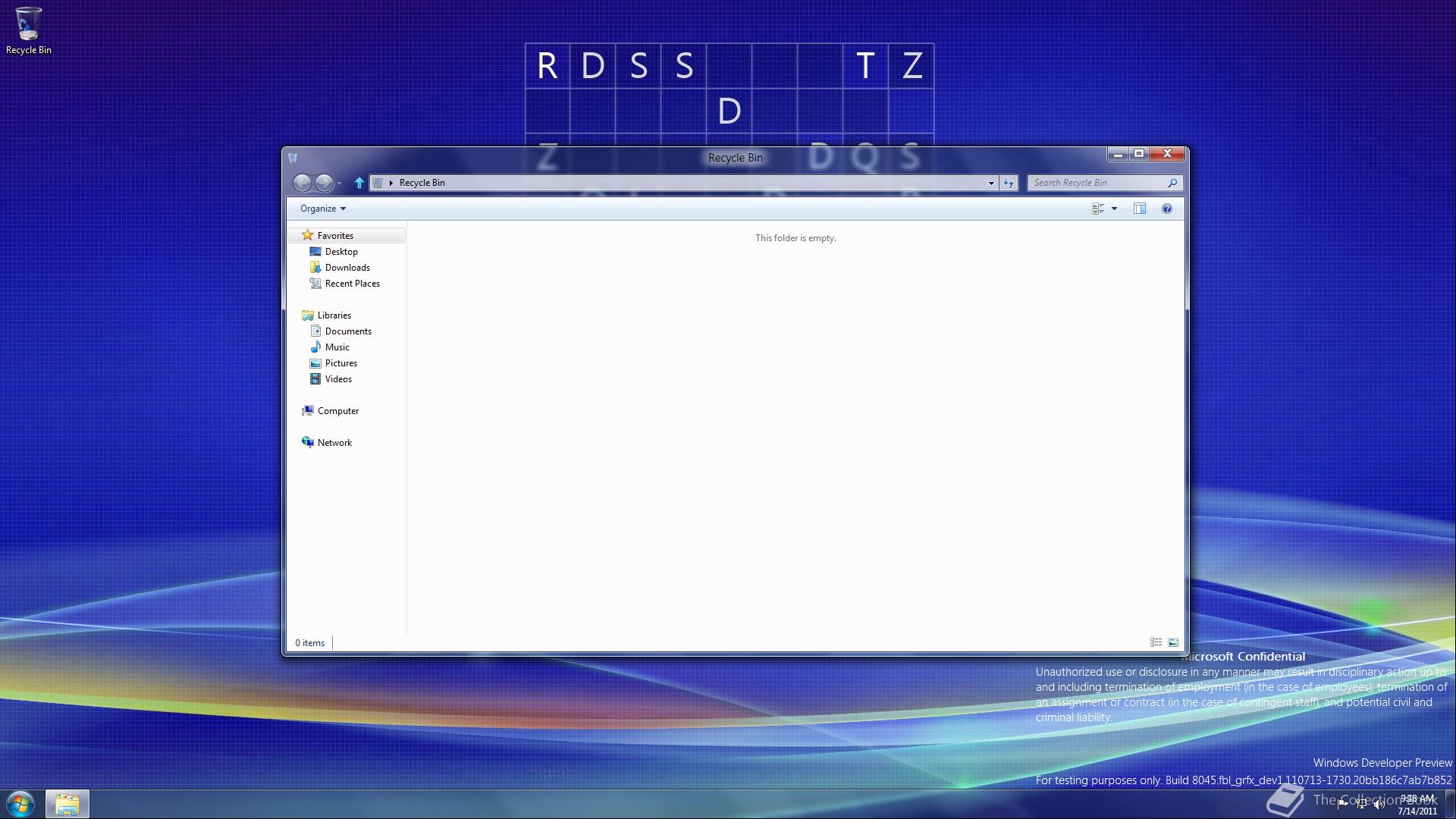Screen dimensions: 1456x819
Task: Switch to Details view in status bar
Action: point(1156,642)
